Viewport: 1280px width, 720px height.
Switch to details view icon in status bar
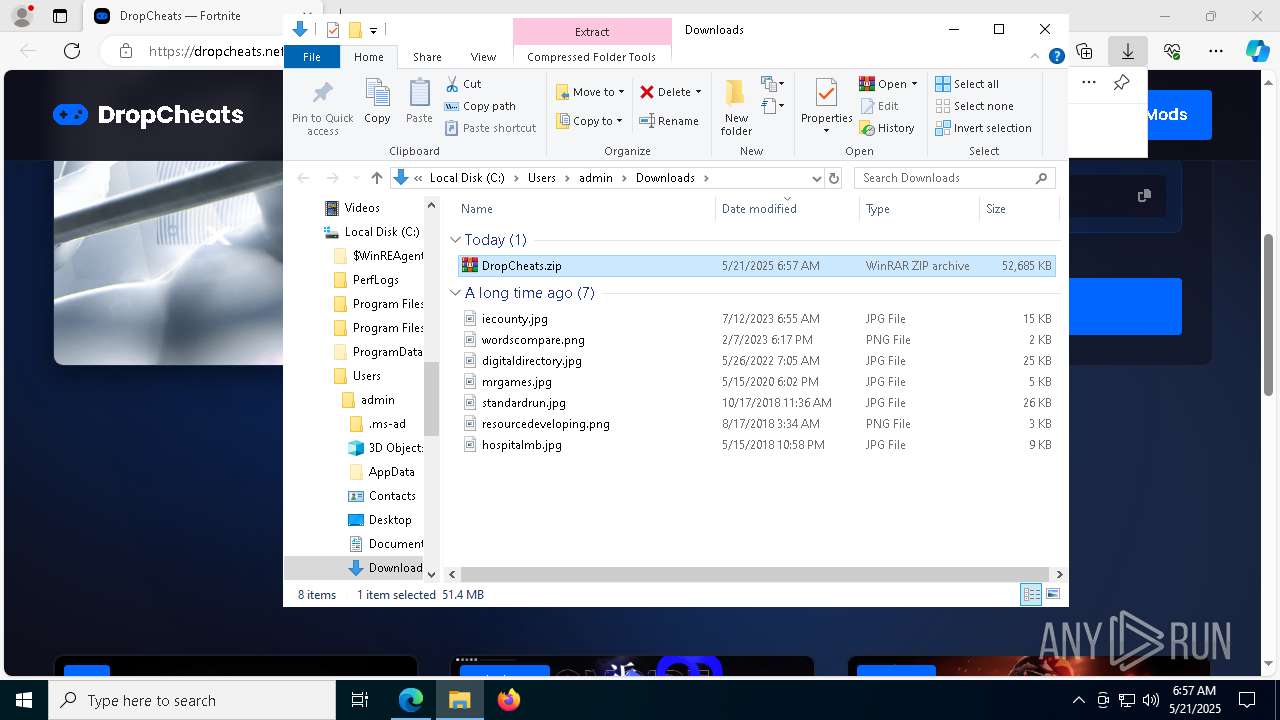1031,595
